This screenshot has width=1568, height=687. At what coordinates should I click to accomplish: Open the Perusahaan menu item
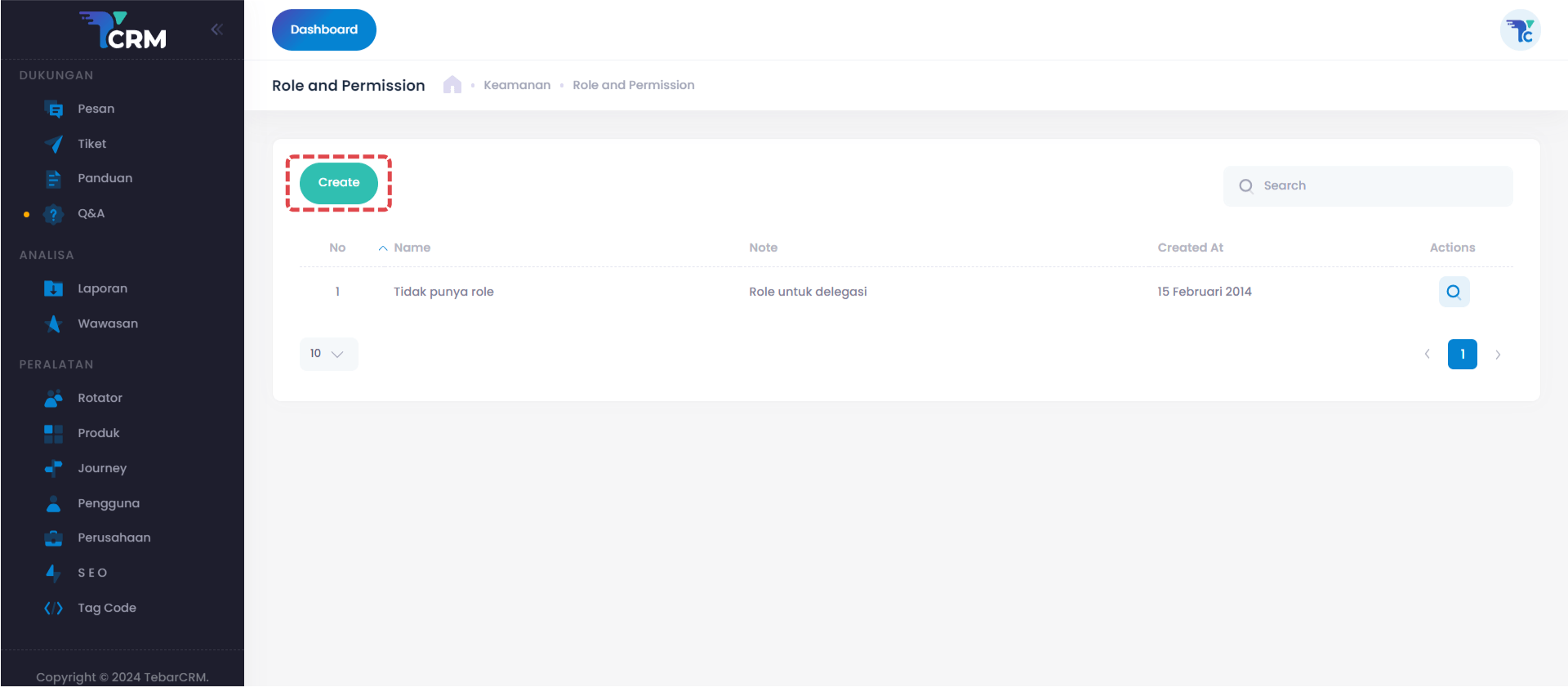pos(114,538)
